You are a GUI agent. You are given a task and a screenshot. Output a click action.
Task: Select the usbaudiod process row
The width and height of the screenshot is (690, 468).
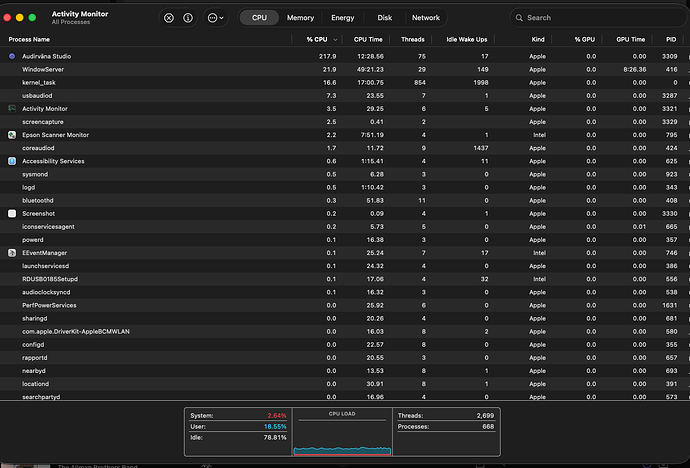pyautogui.click(x=345, y=95)
